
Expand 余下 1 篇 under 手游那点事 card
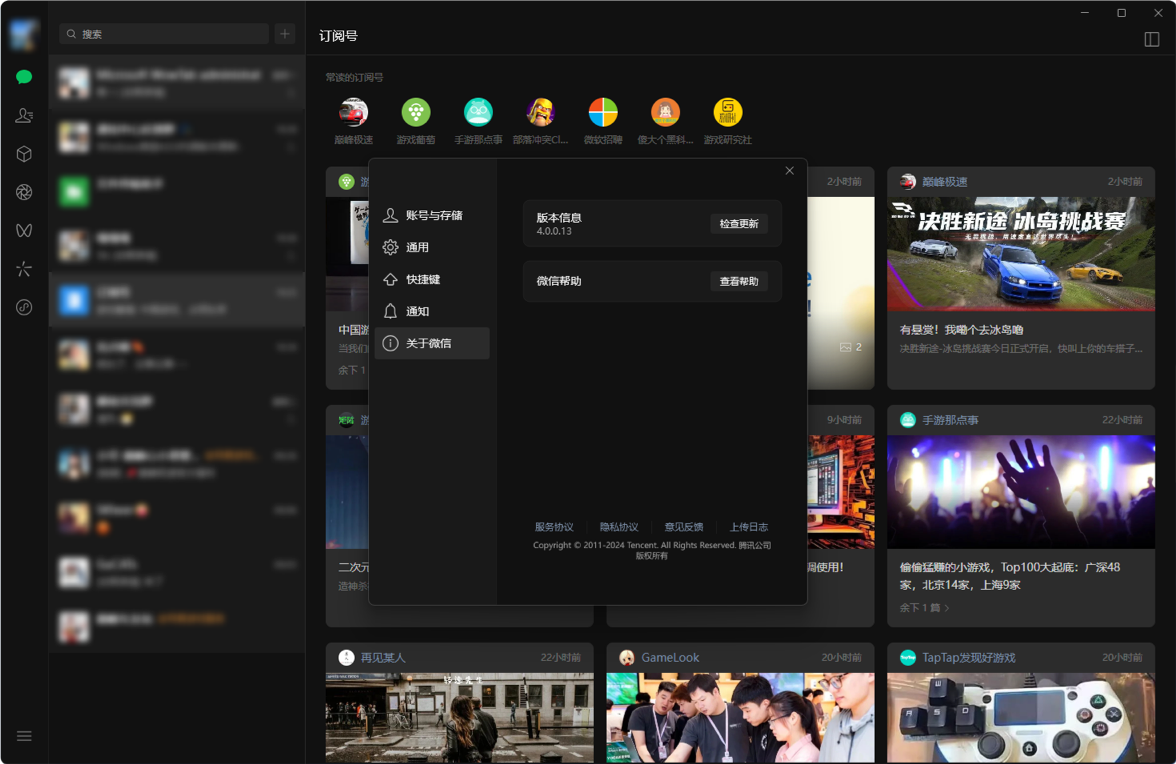[x=924, y=607]
